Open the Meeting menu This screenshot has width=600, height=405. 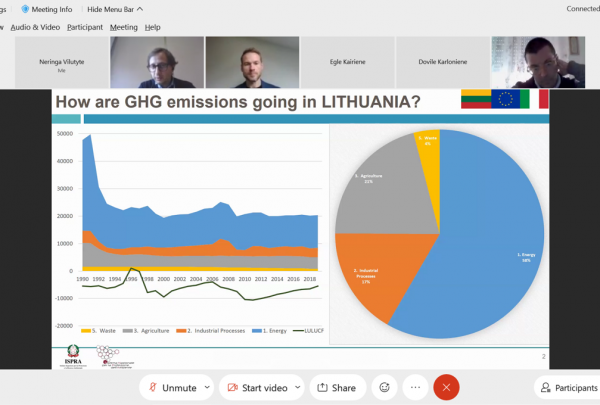(124, 27)
